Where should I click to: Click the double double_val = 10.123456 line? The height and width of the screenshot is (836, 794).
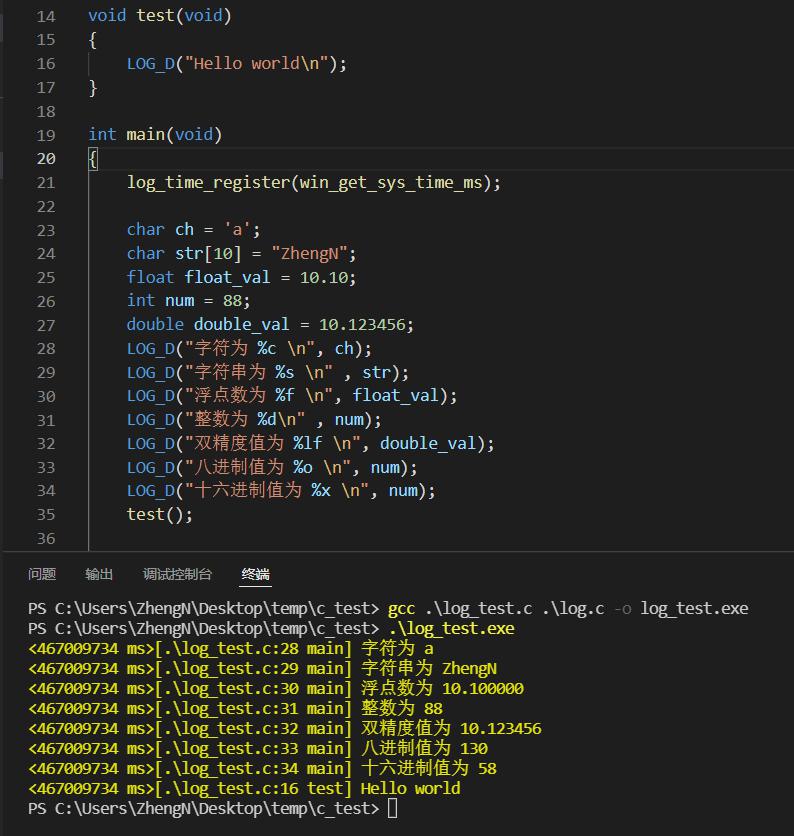(270, 325)
